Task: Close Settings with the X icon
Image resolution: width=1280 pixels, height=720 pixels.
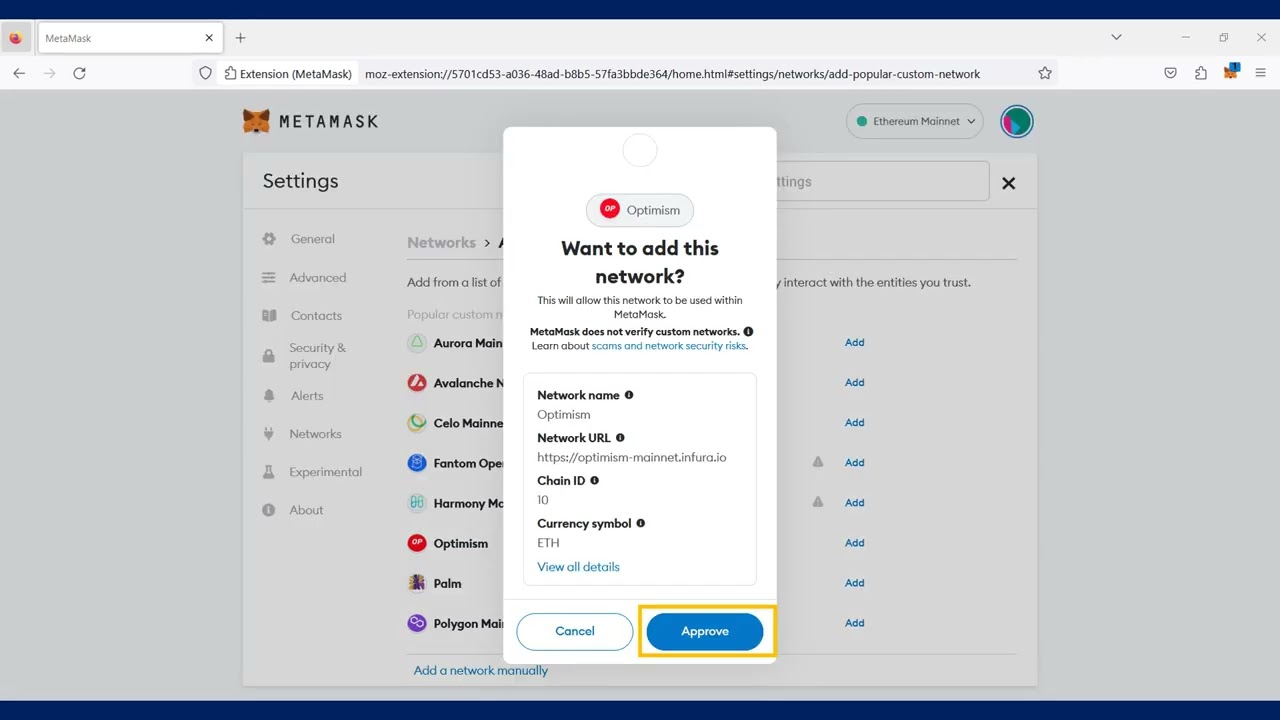Action: point(1009,183)
